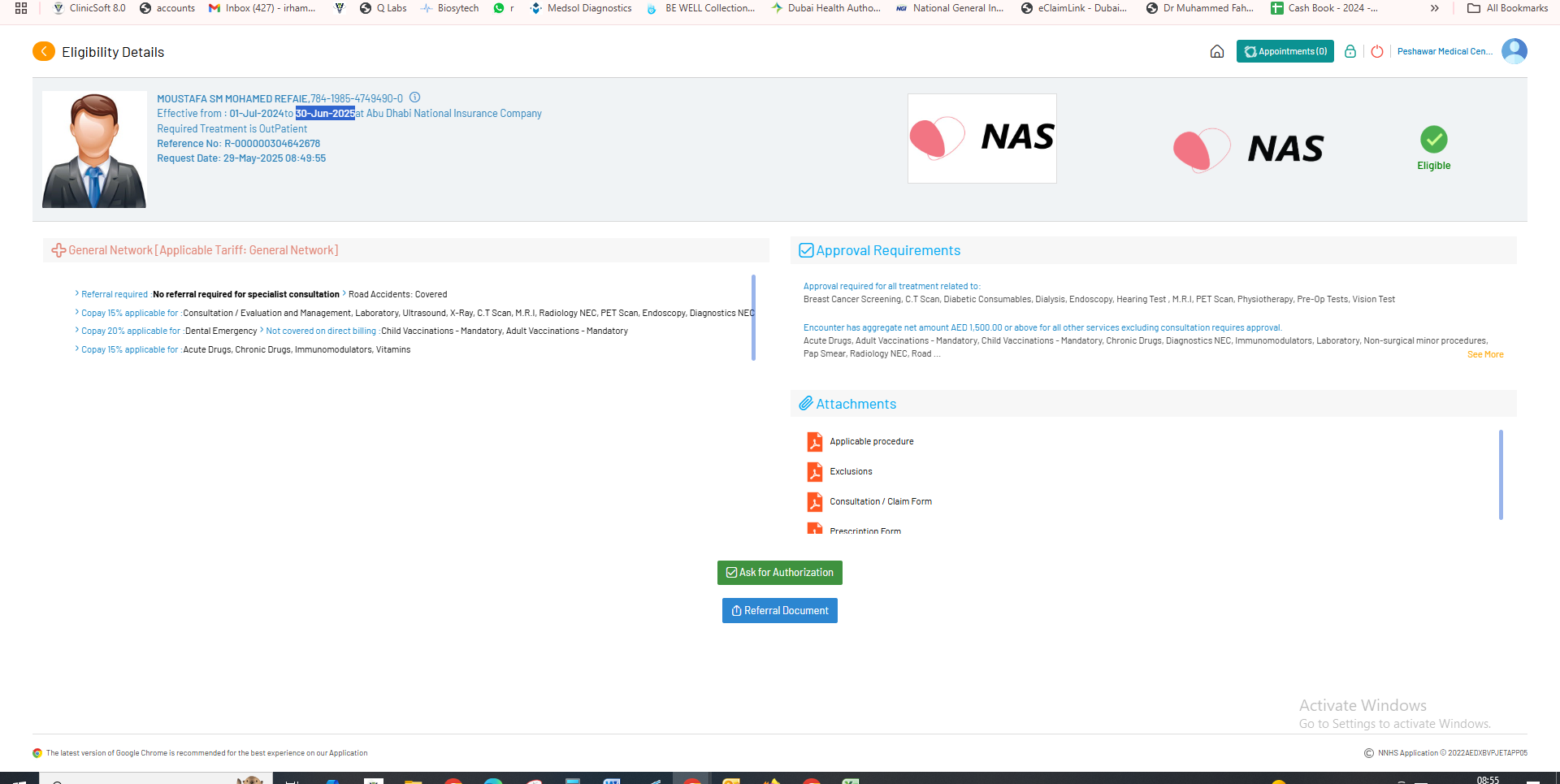Image resolution: width=1560 pixels, height=784 pixels.
Task: Click the Reference No R-000000304642678 text
Action: pos(238,144)
